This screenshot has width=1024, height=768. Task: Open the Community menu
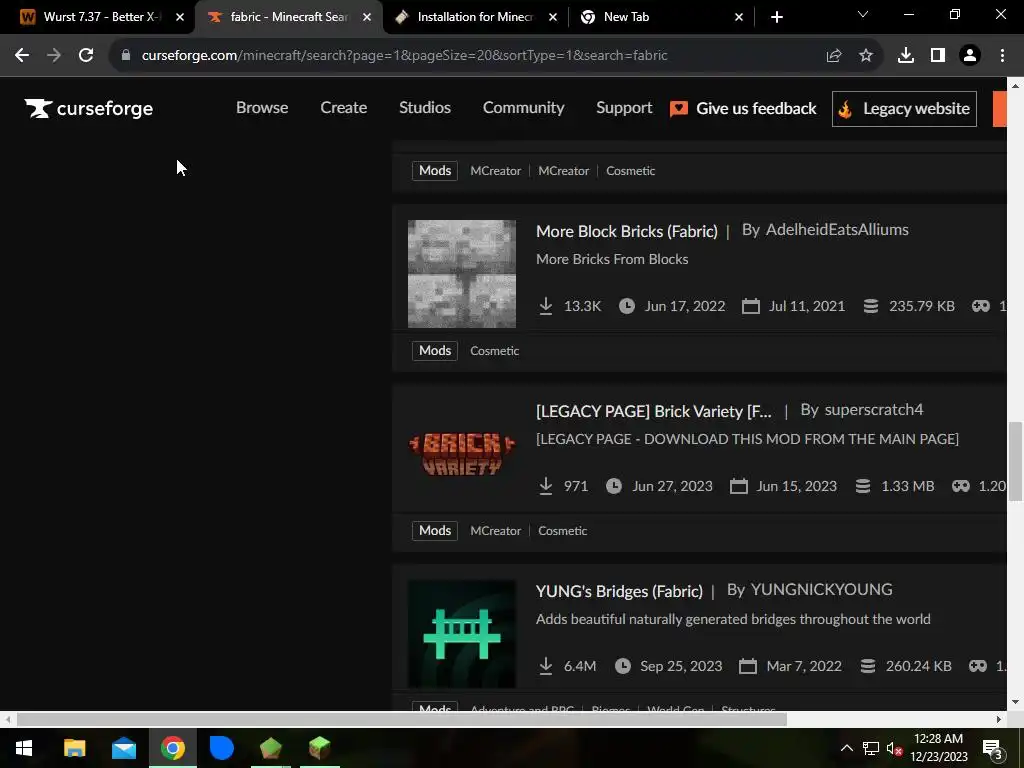tap(524, 108)
